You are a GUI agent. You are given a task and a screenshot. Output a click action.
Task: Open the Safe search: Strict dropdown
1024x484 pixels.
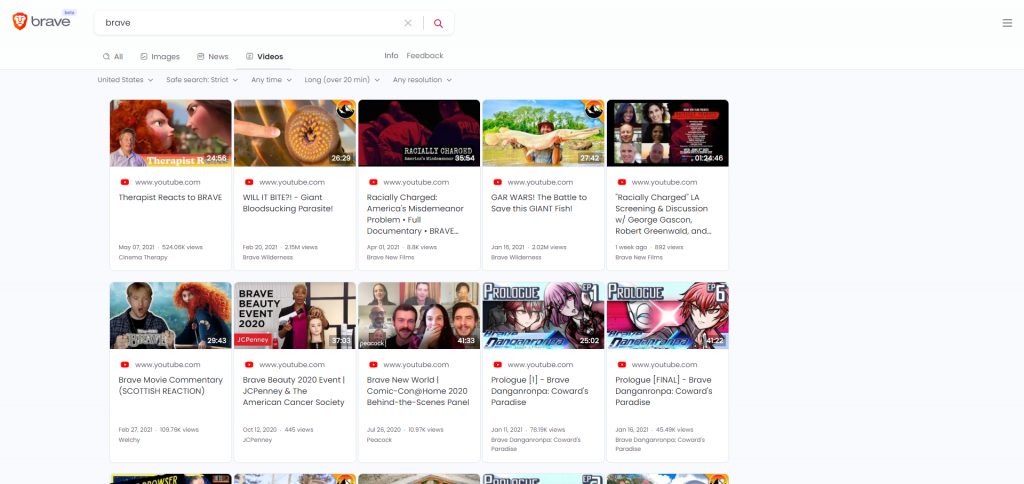(x=203, y=80)
